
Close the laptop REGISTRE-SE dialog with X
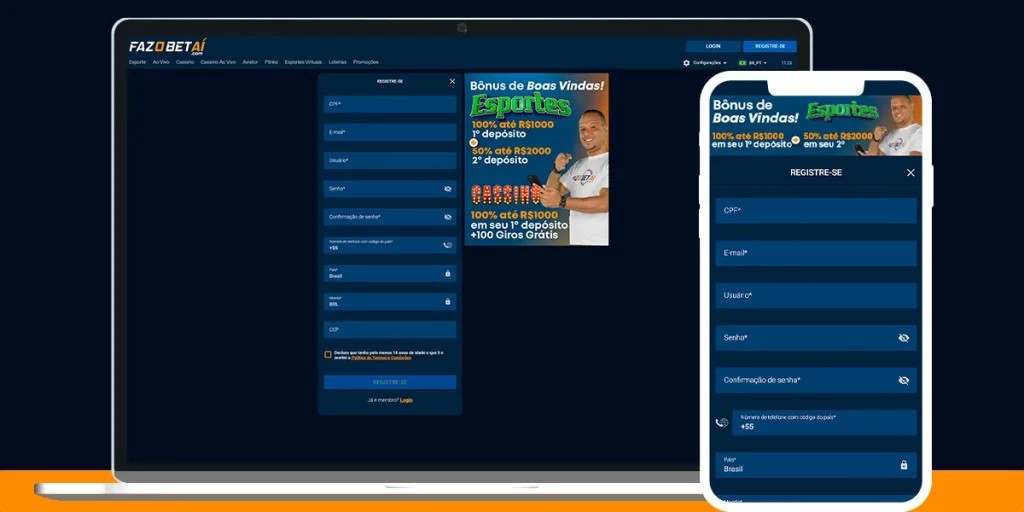[x=452, y=81]
